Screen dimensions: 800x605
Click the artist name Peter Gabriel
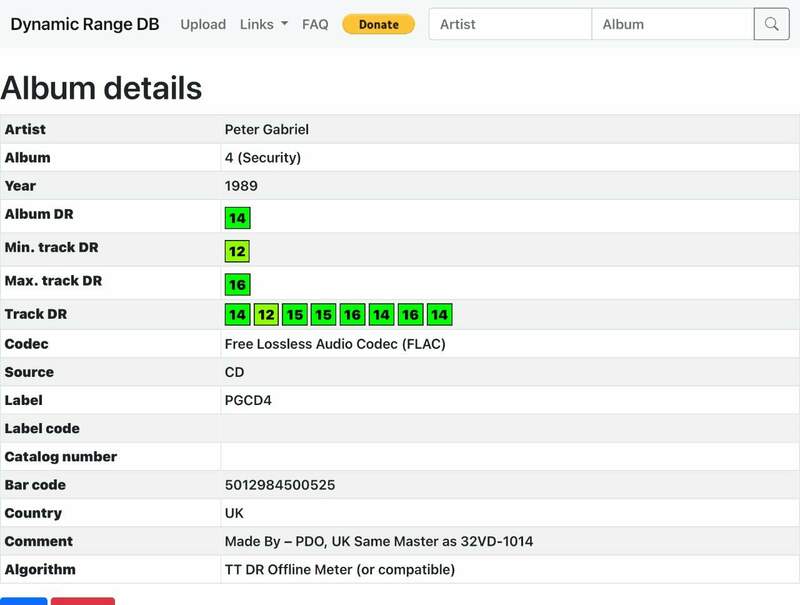click(266, 129)
